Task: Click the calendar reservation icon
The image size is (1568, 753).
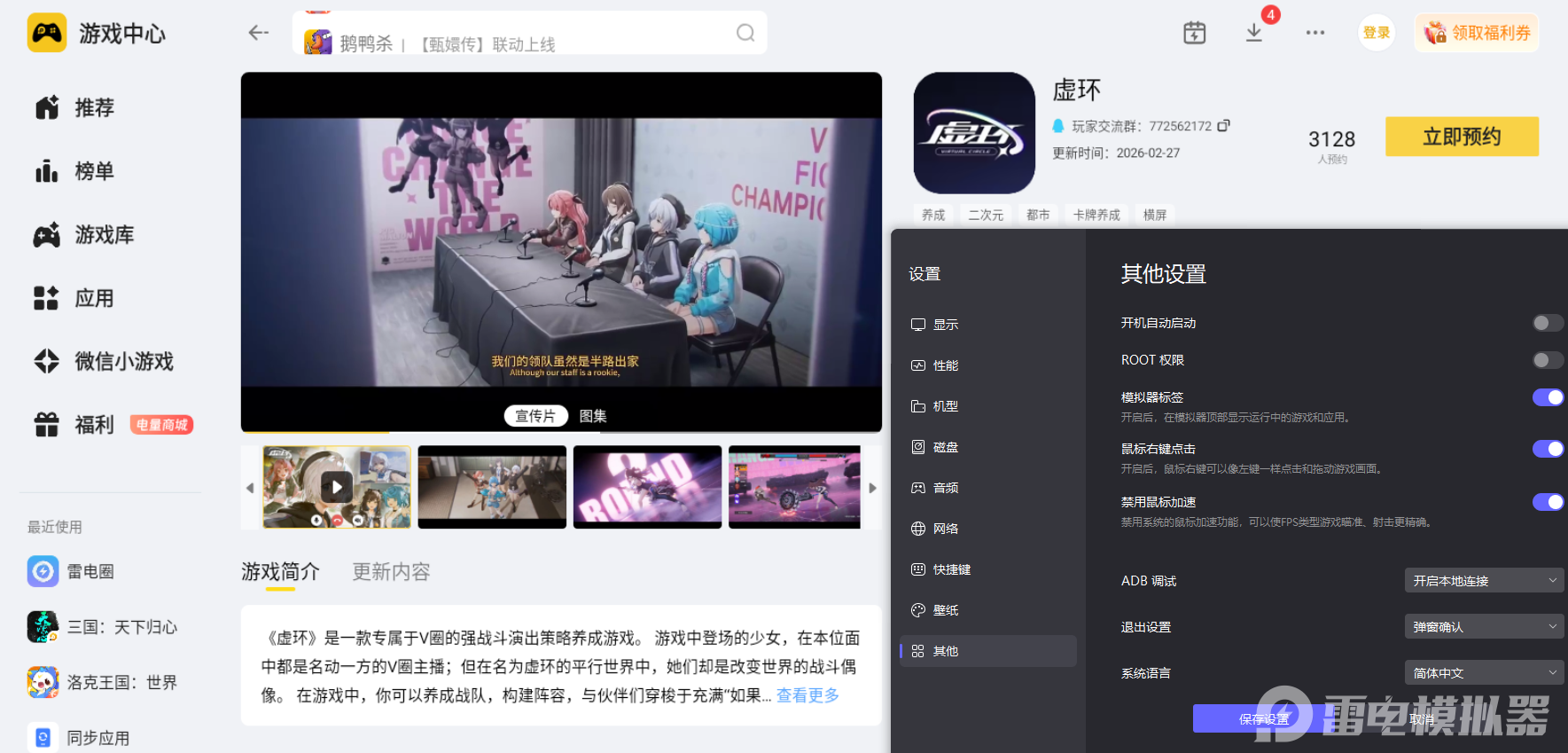Action: click(1194, 33)
